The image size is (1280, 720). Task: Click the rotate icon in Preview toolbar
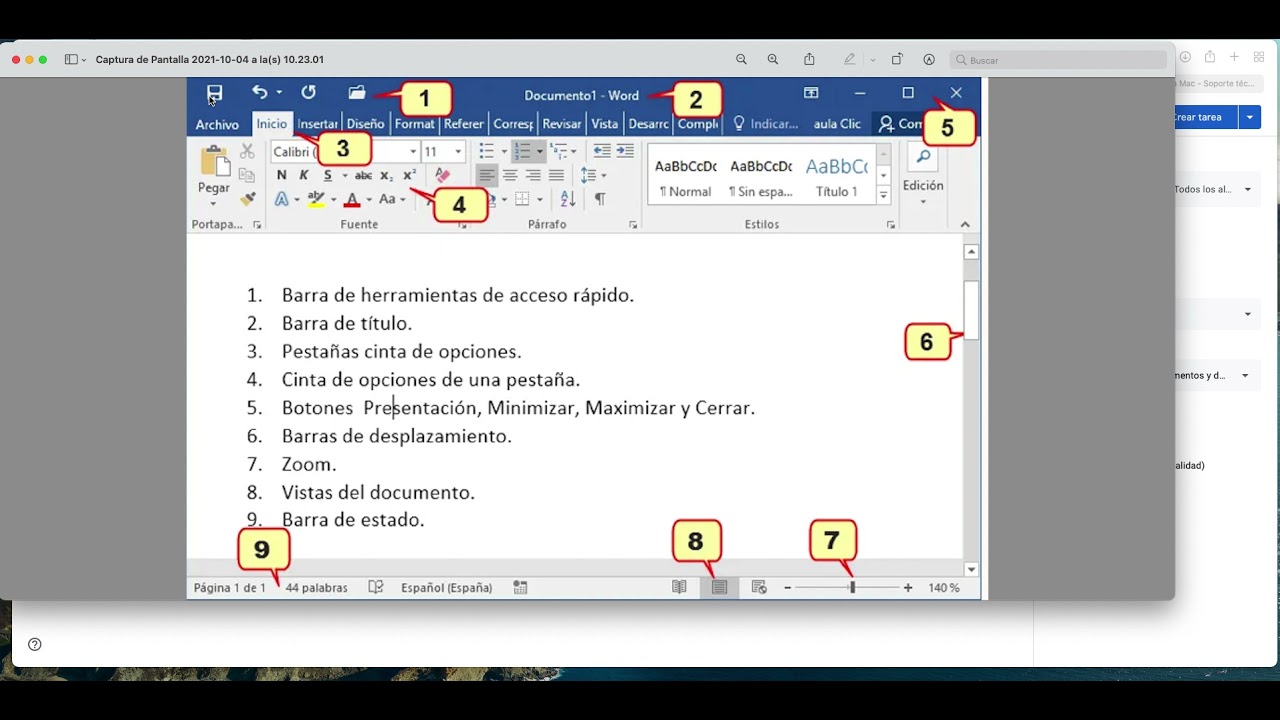tap(897, 59)
